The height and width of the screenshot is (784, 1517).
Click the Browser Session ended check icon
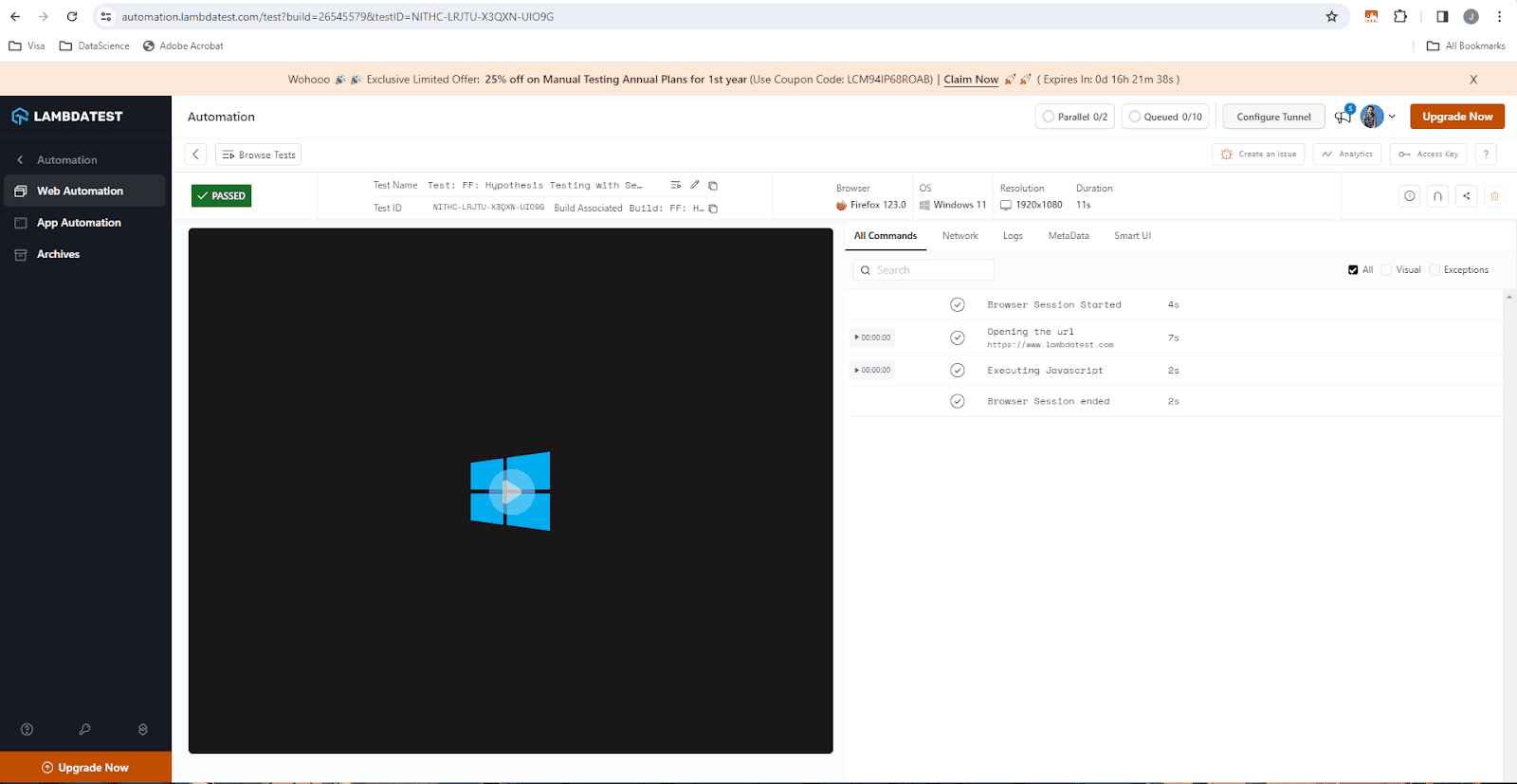click(x=958, y=401)
